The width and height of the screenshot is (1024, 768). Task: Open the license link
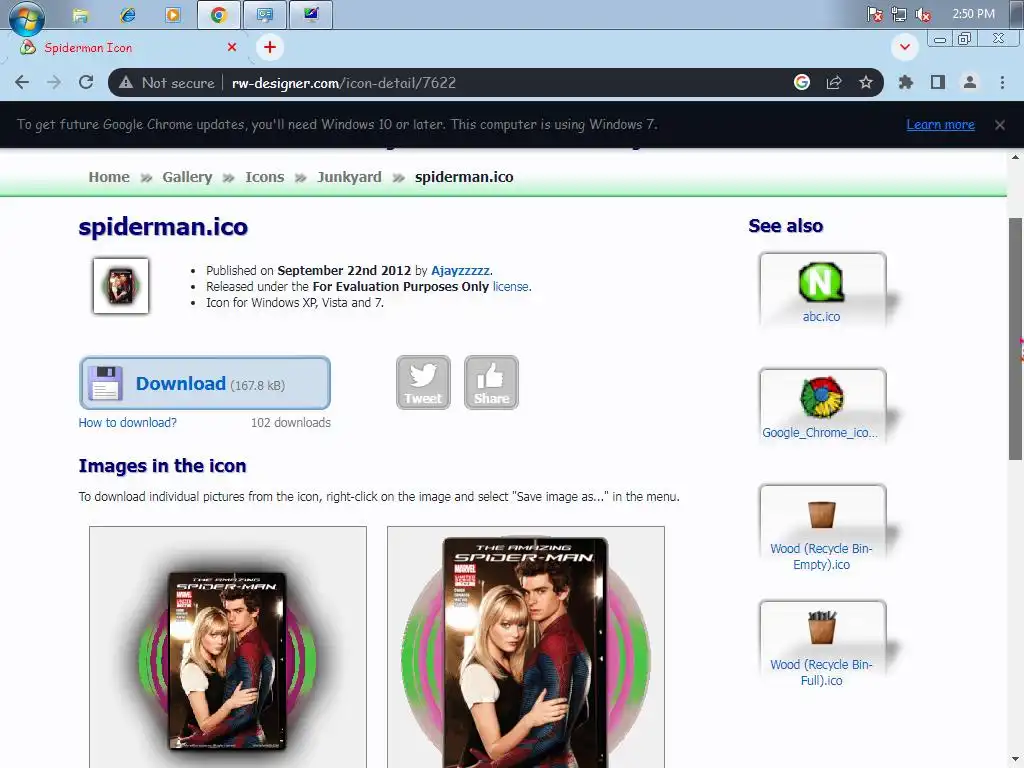pos(510,287)
